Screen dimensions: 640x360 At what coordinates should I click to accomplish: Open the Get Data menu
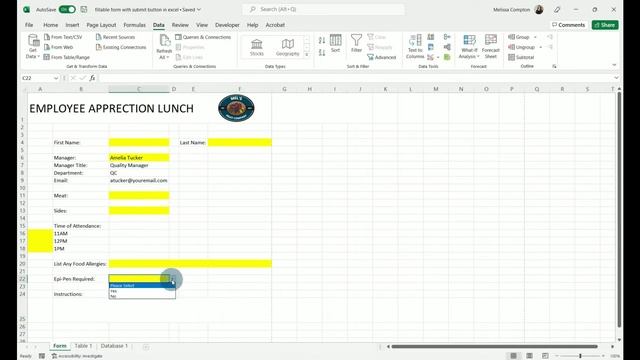pos(33,46)
